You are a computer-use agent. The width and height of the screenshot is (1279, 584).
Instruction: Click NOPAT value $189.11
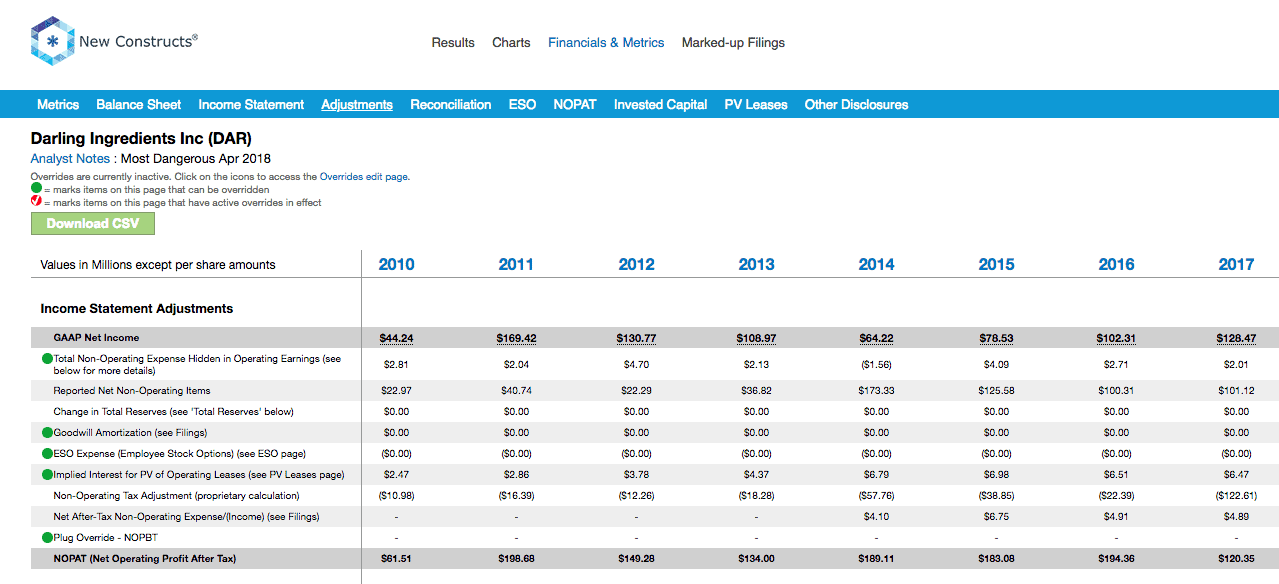point(876,558)
